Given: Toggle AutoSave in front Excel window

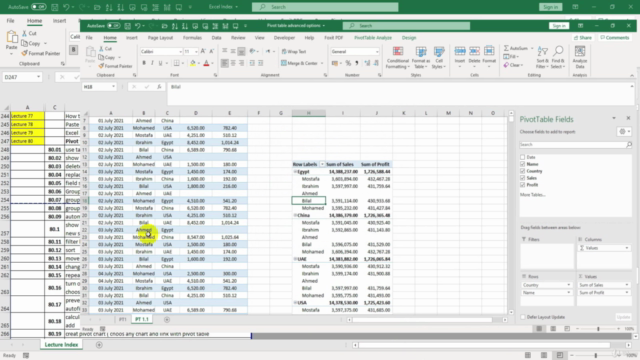Looking at the screenshot, I should click(113, 26).
